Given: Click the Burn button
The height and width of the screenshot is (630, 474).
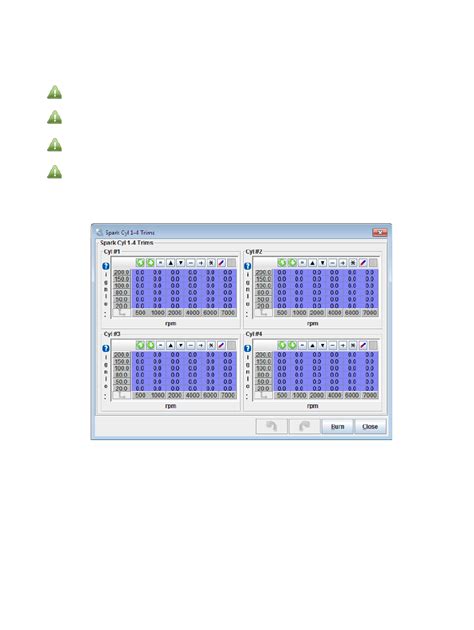Looking at the screenshot, I should point(337,427).
